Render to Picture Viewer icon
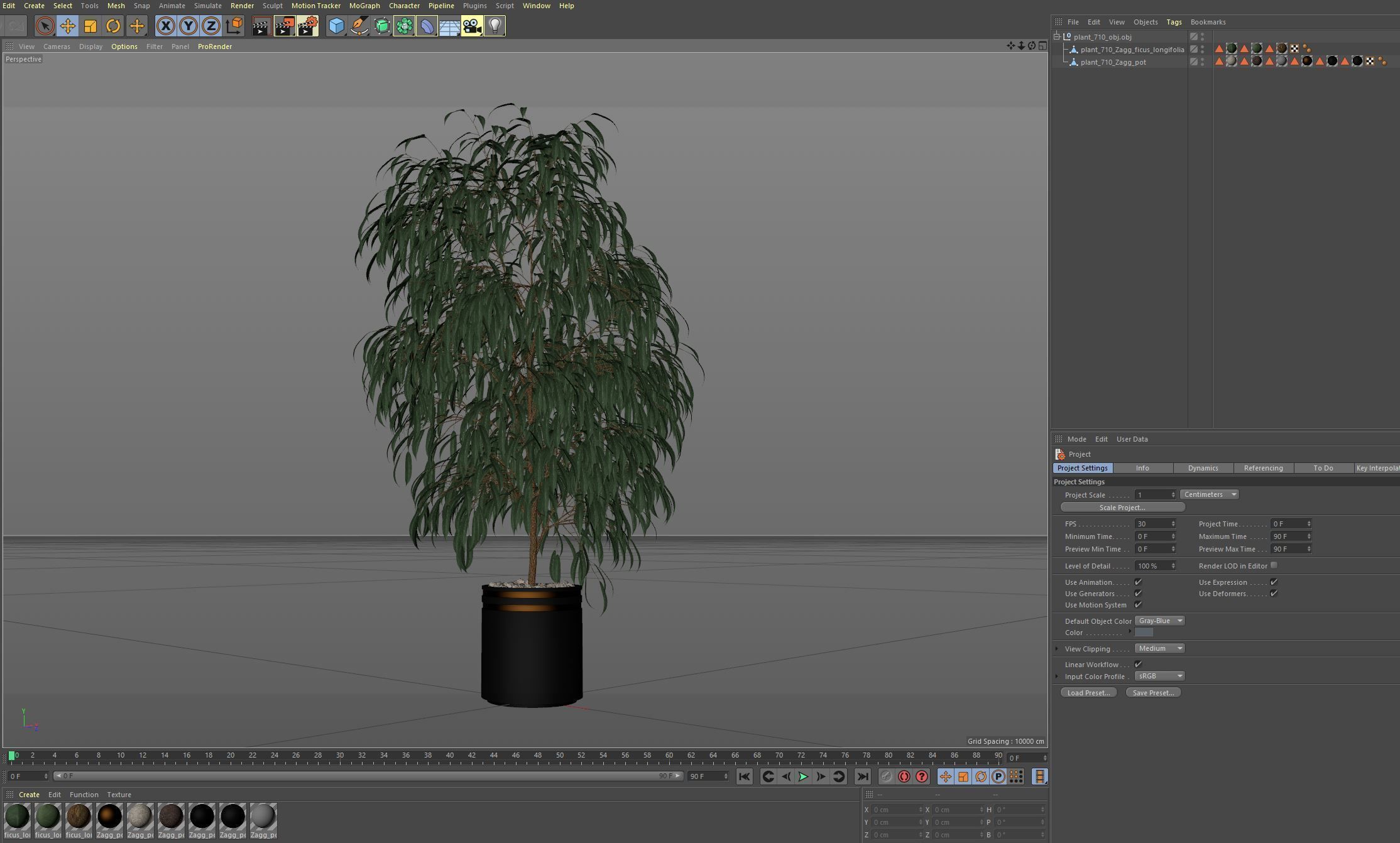 [284, 26]
